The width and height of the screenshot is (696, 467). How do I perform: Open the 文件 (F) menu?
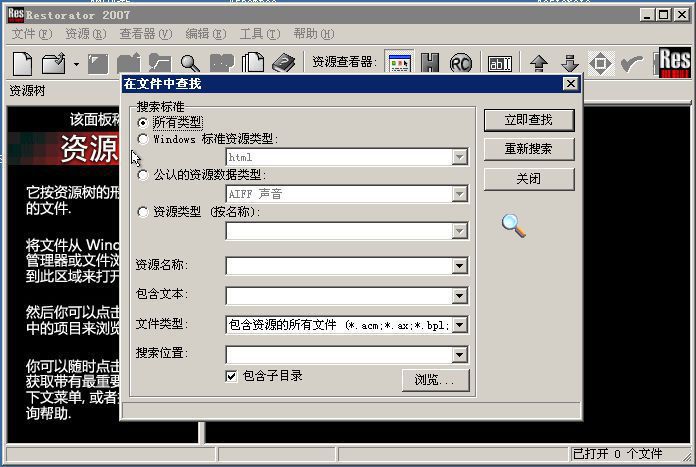click(32, 34)
